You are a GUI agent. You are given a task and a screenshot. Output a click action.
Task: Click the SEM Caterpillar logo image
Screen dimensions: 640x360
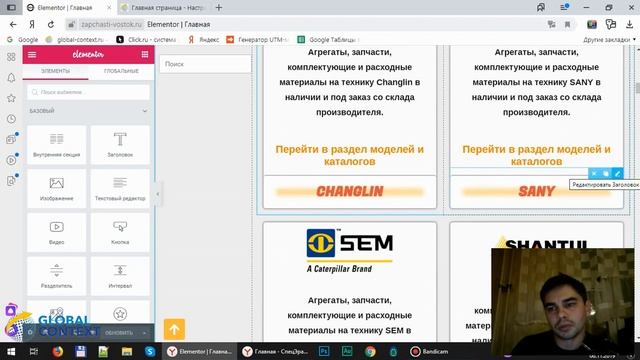point(349,251)
